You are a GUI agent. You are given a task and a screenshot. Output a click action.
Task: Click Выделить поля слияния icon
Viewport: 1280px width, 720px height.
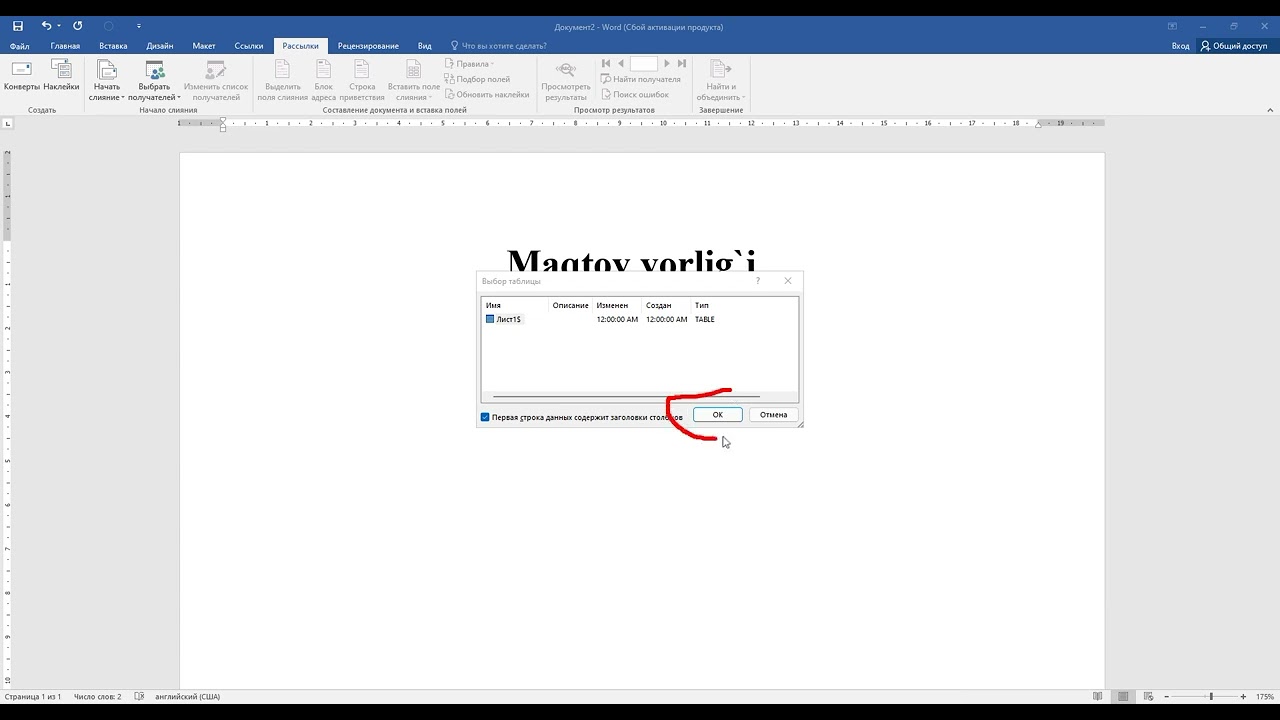point(283,69)
